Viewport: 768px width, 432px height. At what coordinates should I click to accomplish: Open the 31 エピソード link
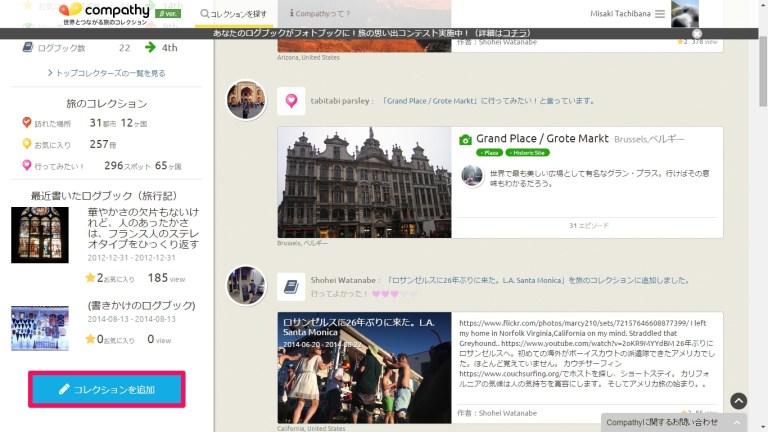point(589,225)
